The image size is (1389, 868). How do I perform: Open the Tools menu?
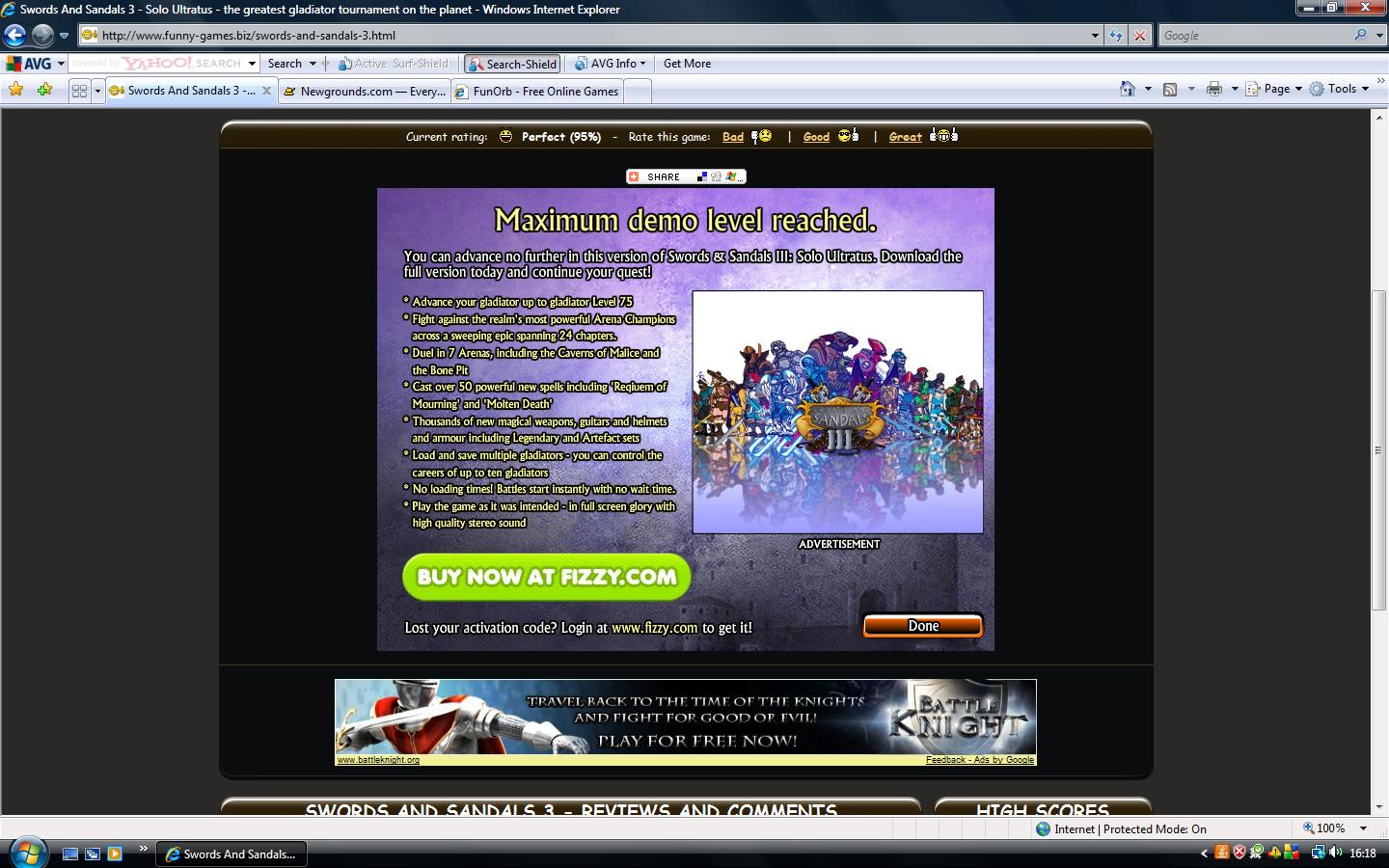[x=1339, y=89]
